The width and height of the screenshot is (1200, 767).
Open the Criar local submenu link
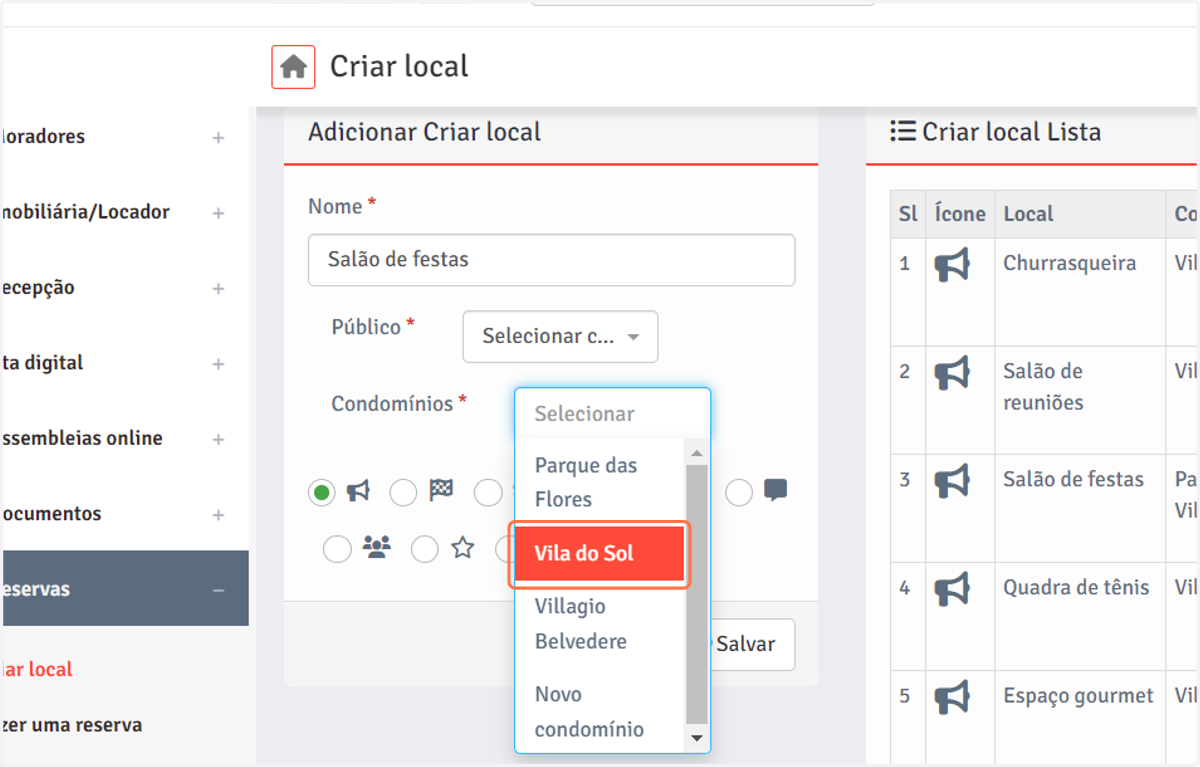point(37,669)
